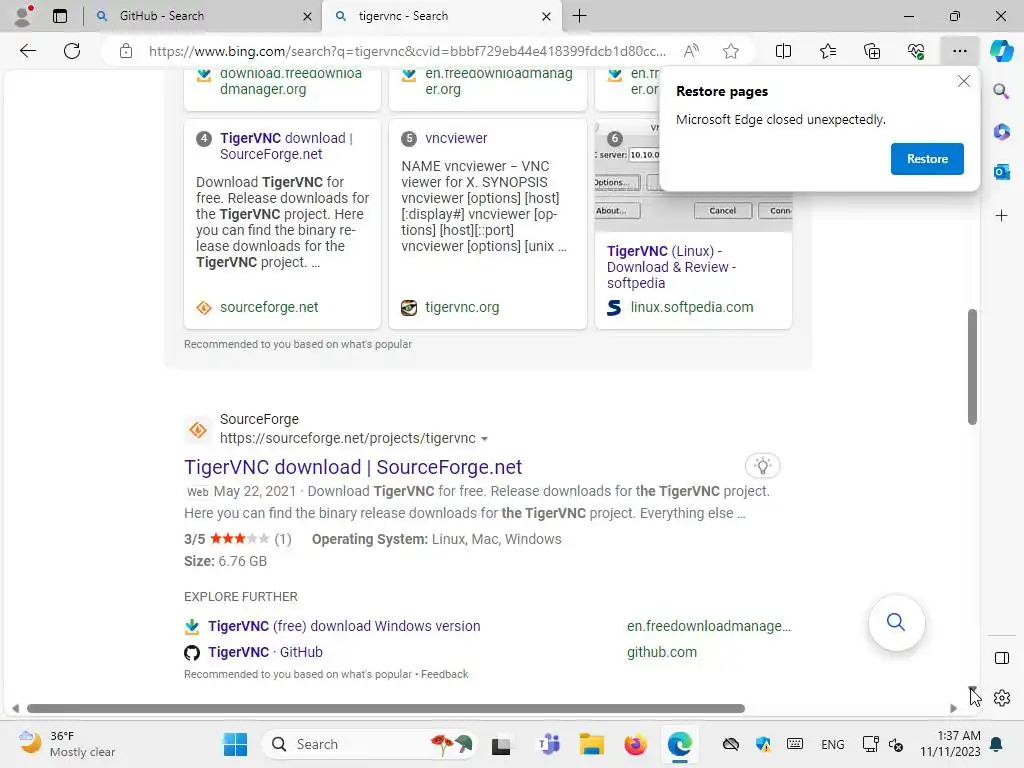
Task: Open Copilot sidebar icon
Action: pyautogui.click(x=1001, y=51)
